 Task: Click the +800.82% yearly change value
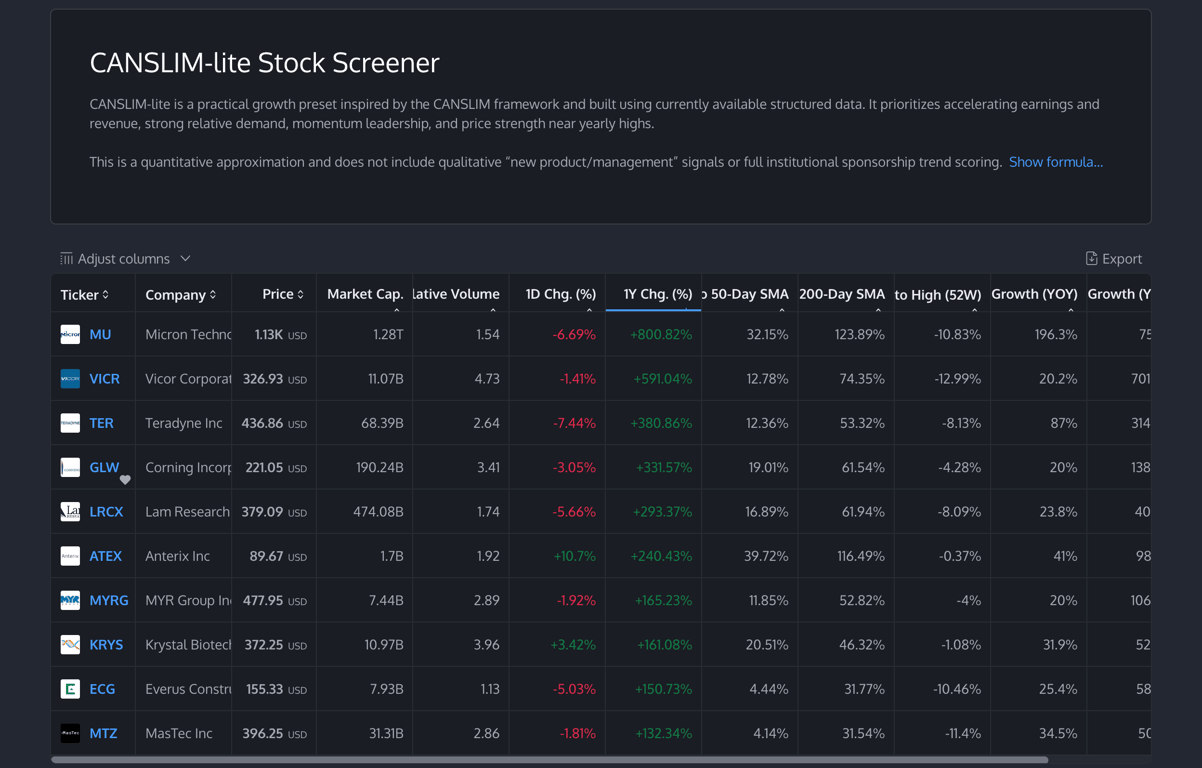pyautogui.click(x=661, y=335)
